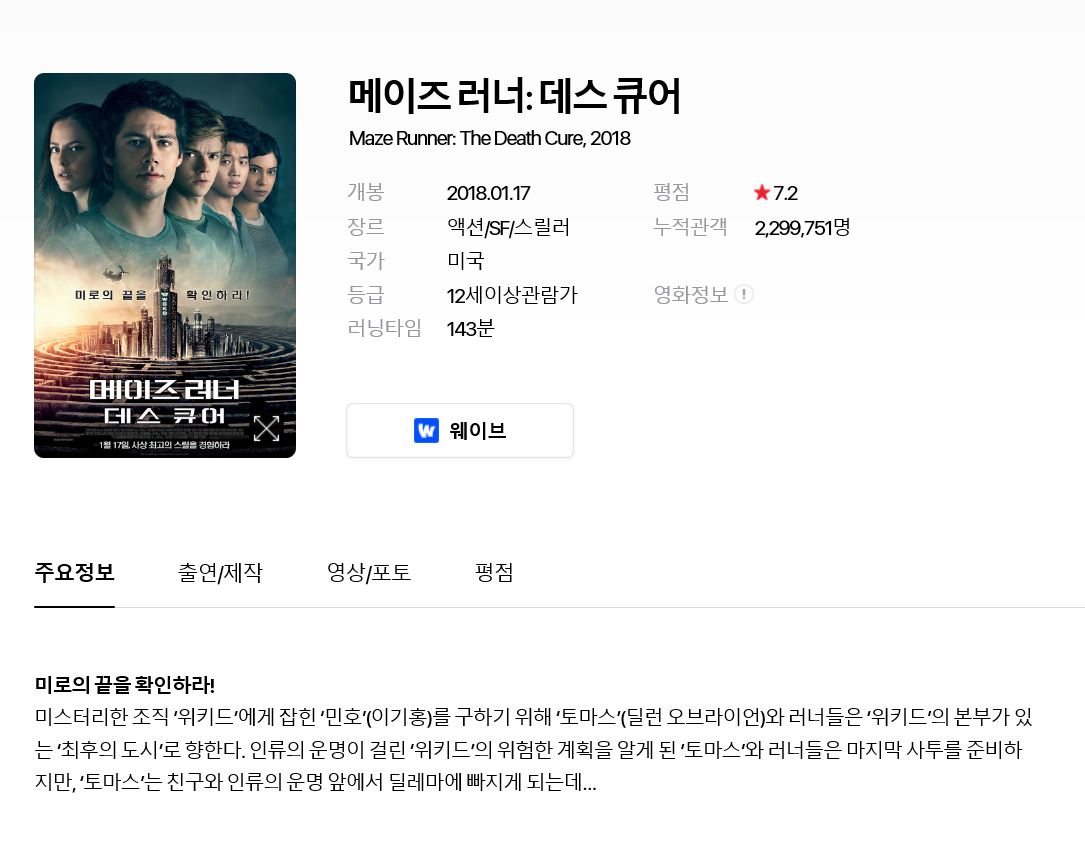Select the 주요정보 tab
Screen dimensions: 1085x849
pyautogui.click(x=74, y=573)
